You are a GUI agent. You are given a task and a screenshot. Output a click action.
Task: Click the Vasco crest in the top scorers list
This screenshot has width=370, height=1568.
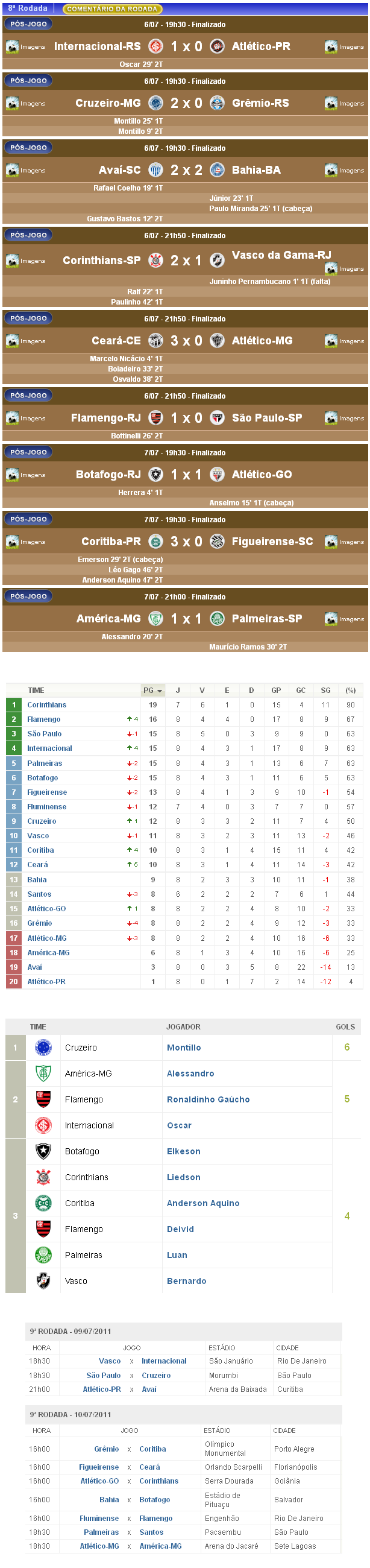click(x=43, y=1281)
